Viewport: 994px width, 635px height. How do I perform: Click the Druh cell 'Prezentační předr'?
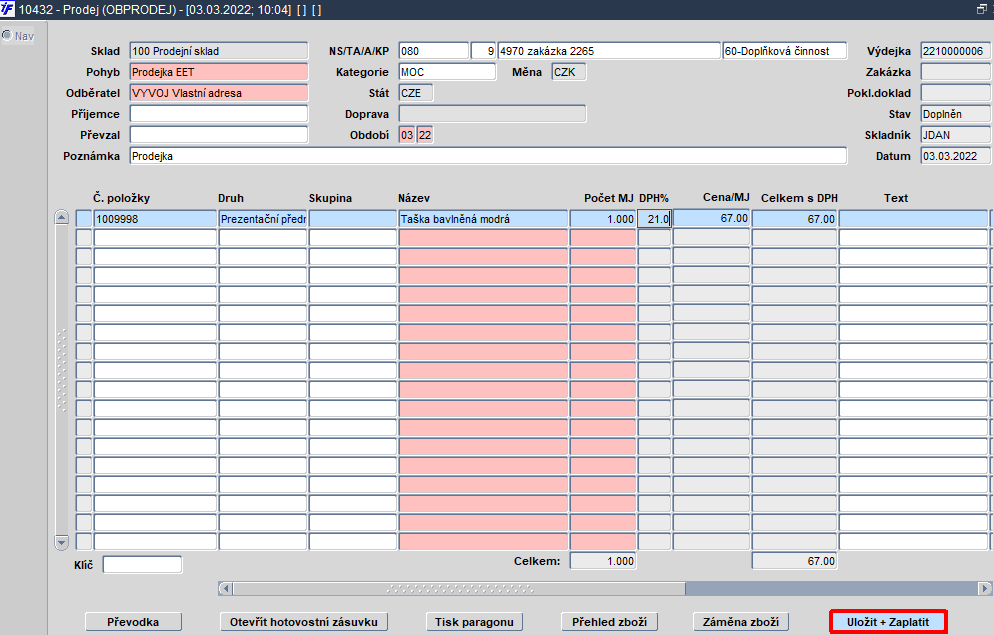pyautogui.click(x=262, y=219)
